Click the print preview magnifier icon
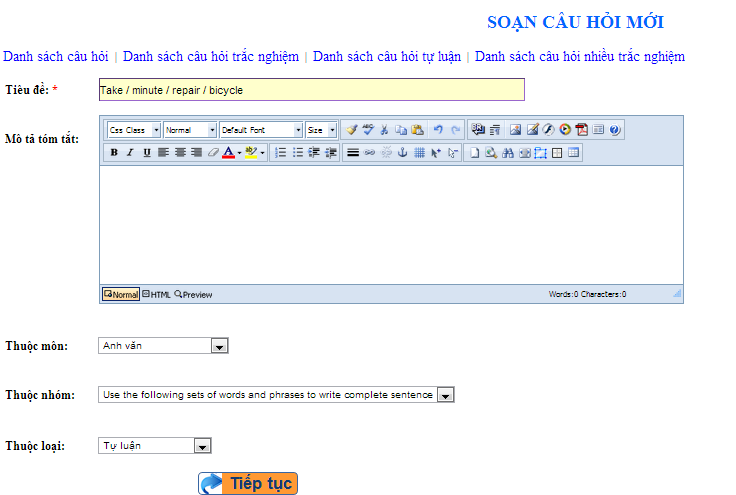This screenshot has width=736, height=495. tap(491, 152)
